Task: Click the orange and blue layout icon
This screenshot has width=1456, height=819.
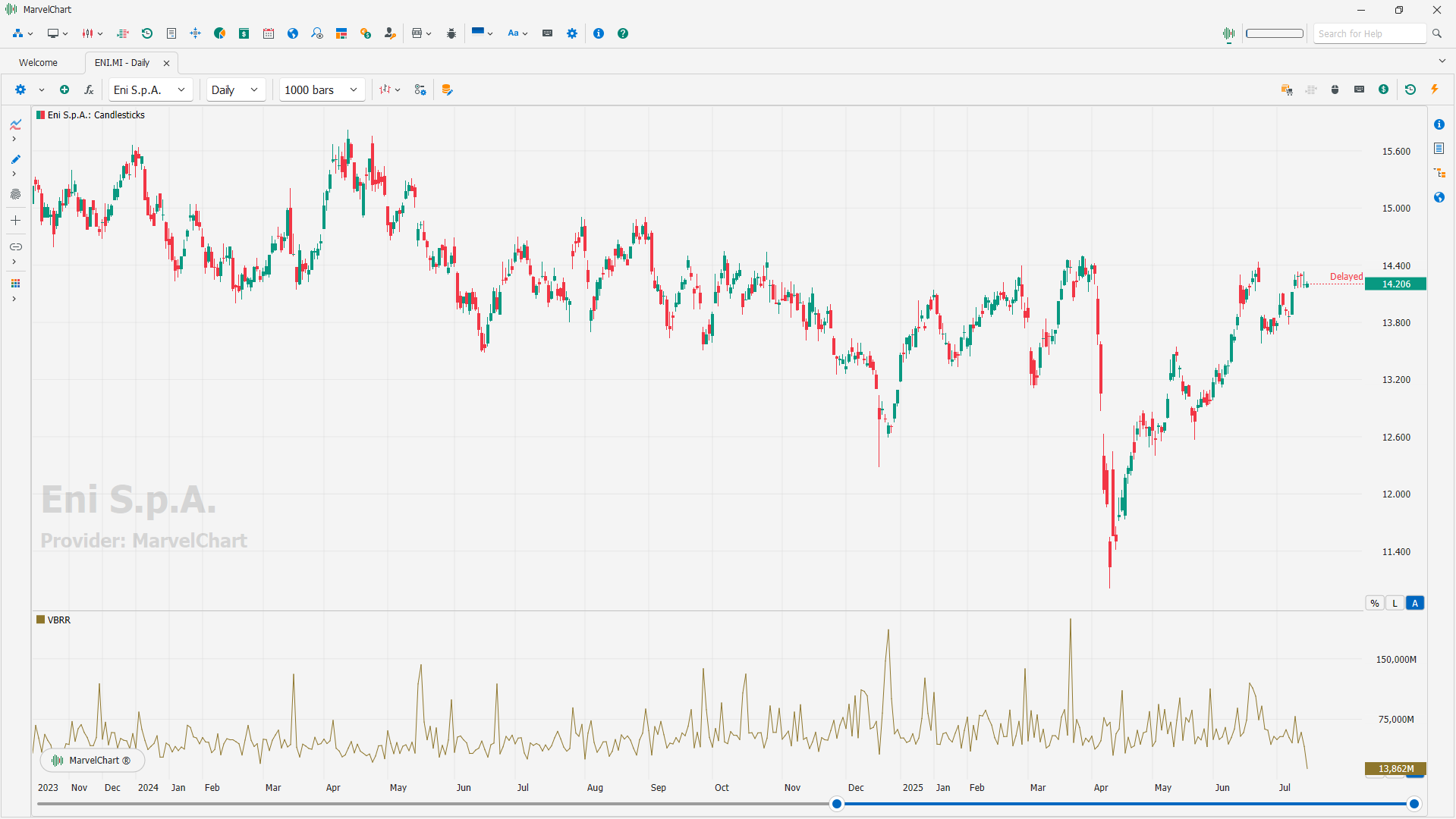Action: (x=341, y=33)
